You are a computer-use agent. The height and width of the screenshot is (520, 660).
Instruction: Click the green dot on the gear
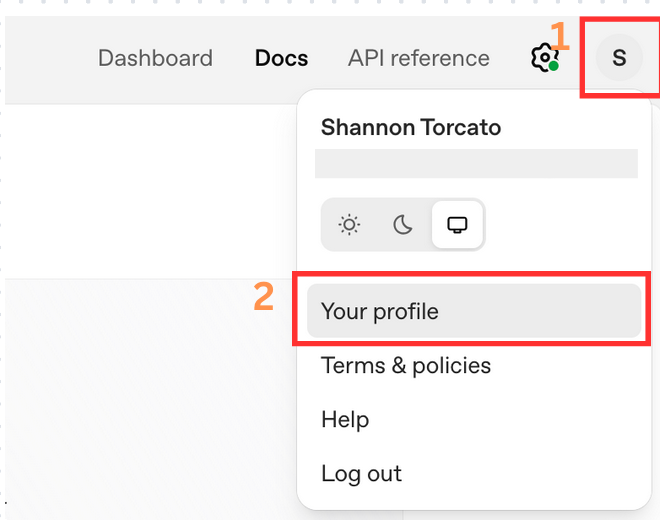click(x=554, y=66)
